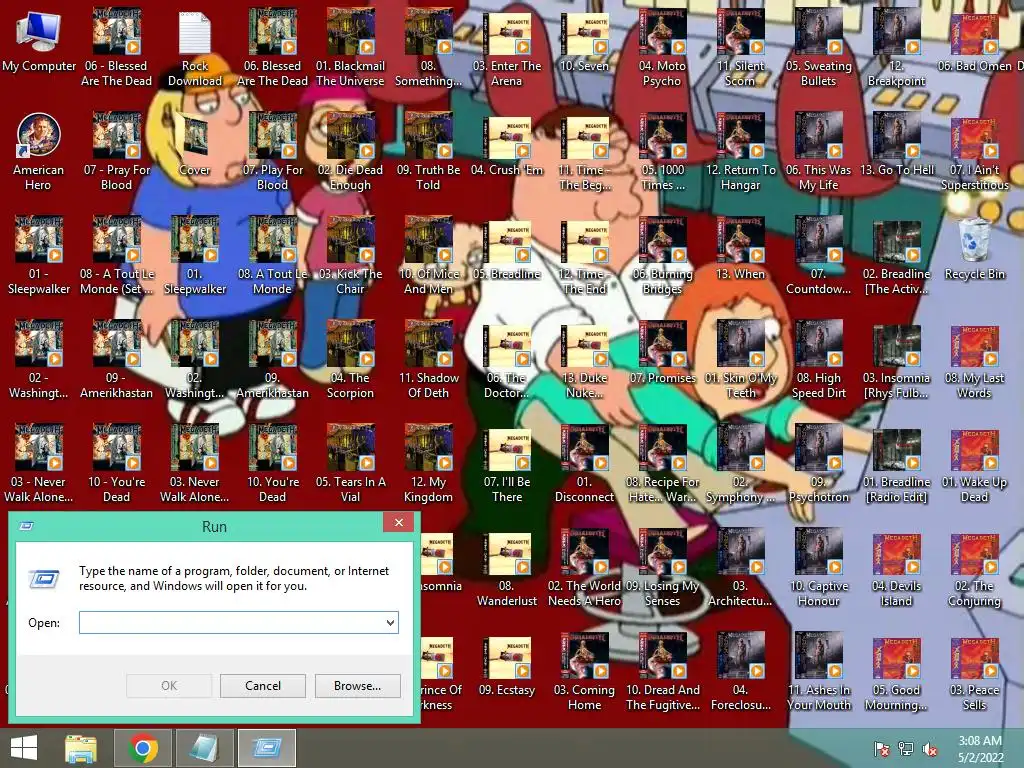This screenshot has height=768, width=1024.
Task: Select the 09. Psychotron file
Action: [x=818, y=463]
